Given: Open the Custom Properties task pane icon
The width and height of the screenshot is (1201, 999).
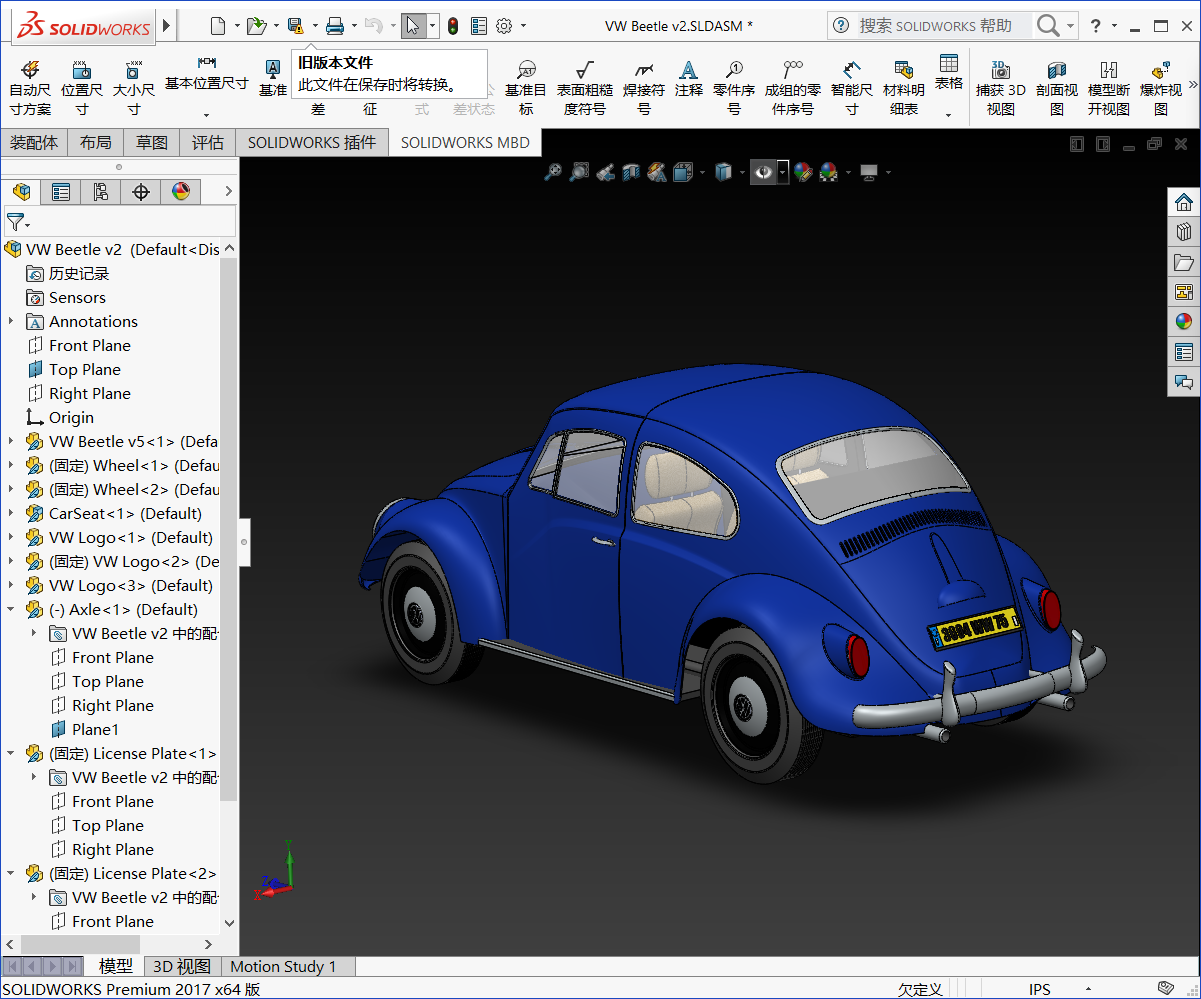Looking at the screenshot, I should click(x=1184, y=352).
